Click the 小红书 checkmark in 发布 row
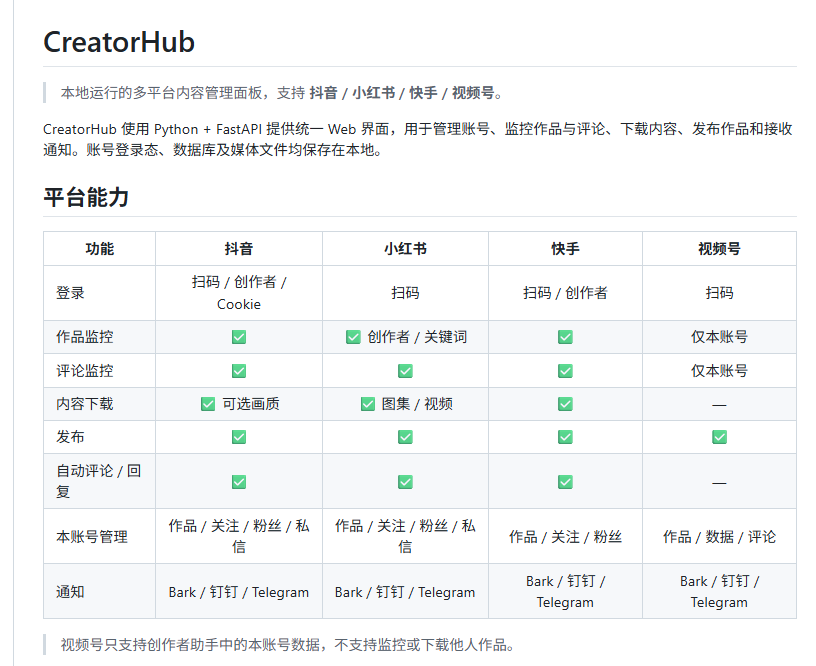 click(405, 437)
